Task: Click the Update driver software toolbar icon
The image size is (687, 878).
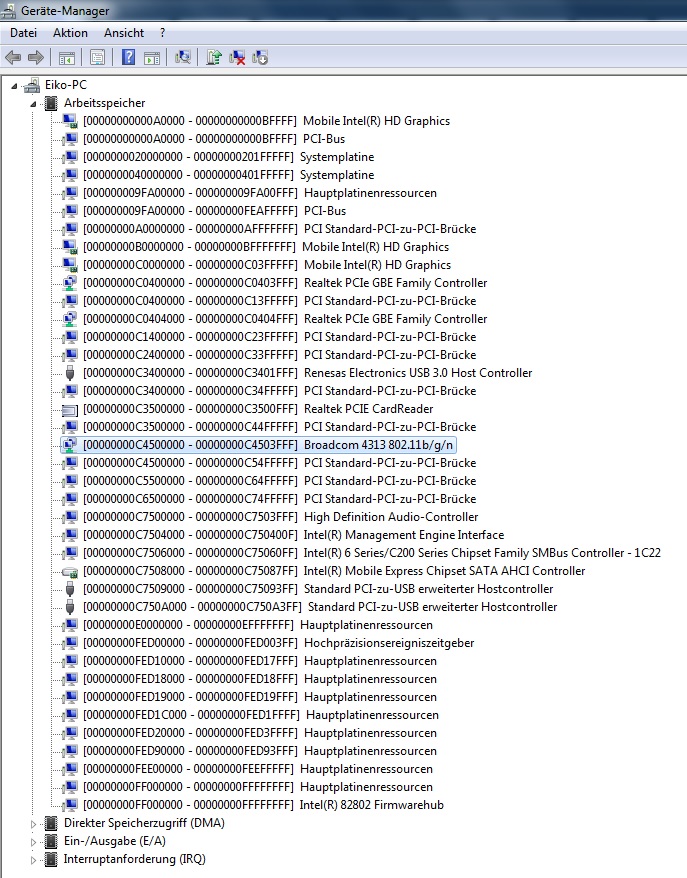Action: (214, 57)
